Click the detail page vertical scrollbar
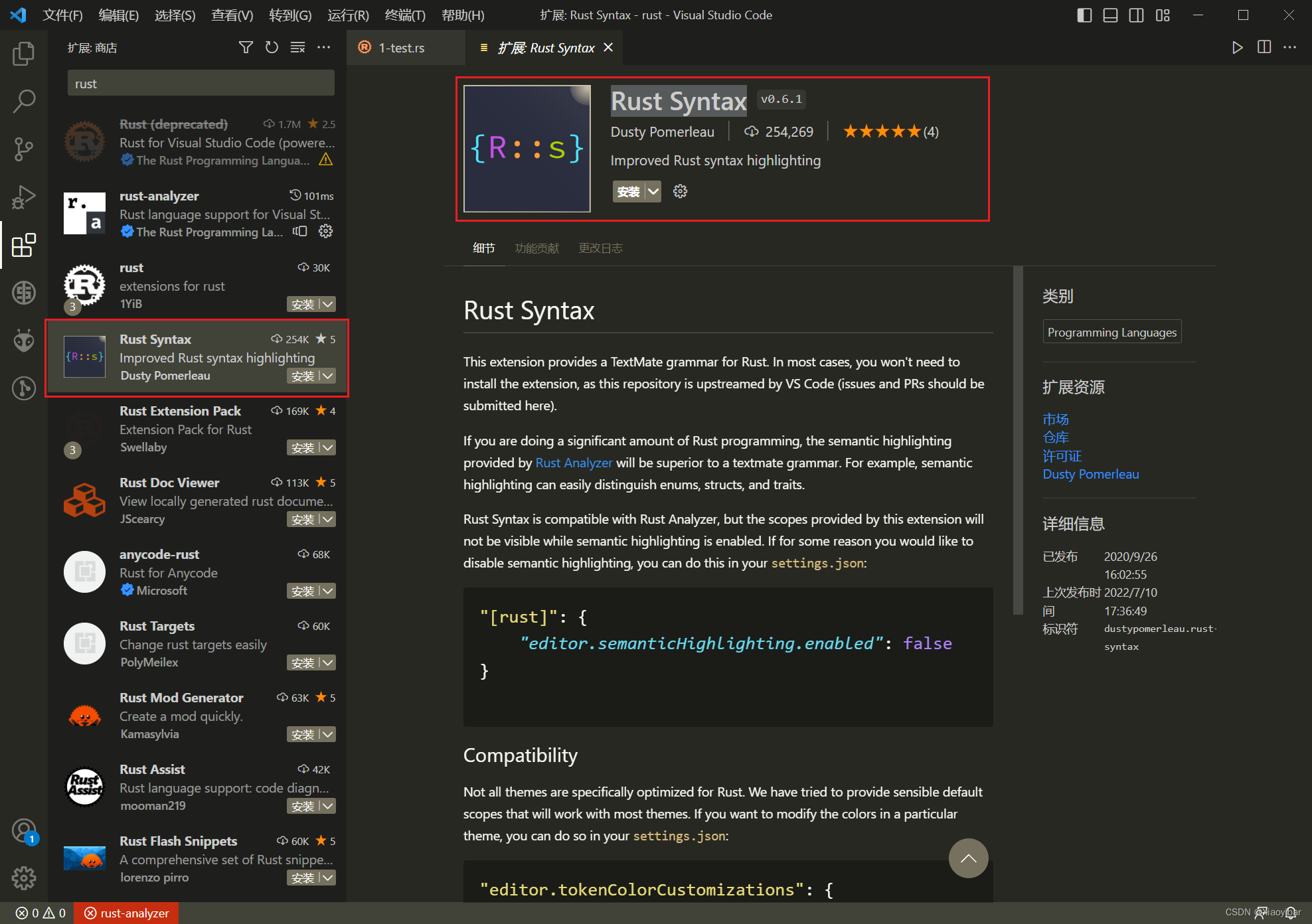Screen dimensions: 1312x924 [1018, 441]
